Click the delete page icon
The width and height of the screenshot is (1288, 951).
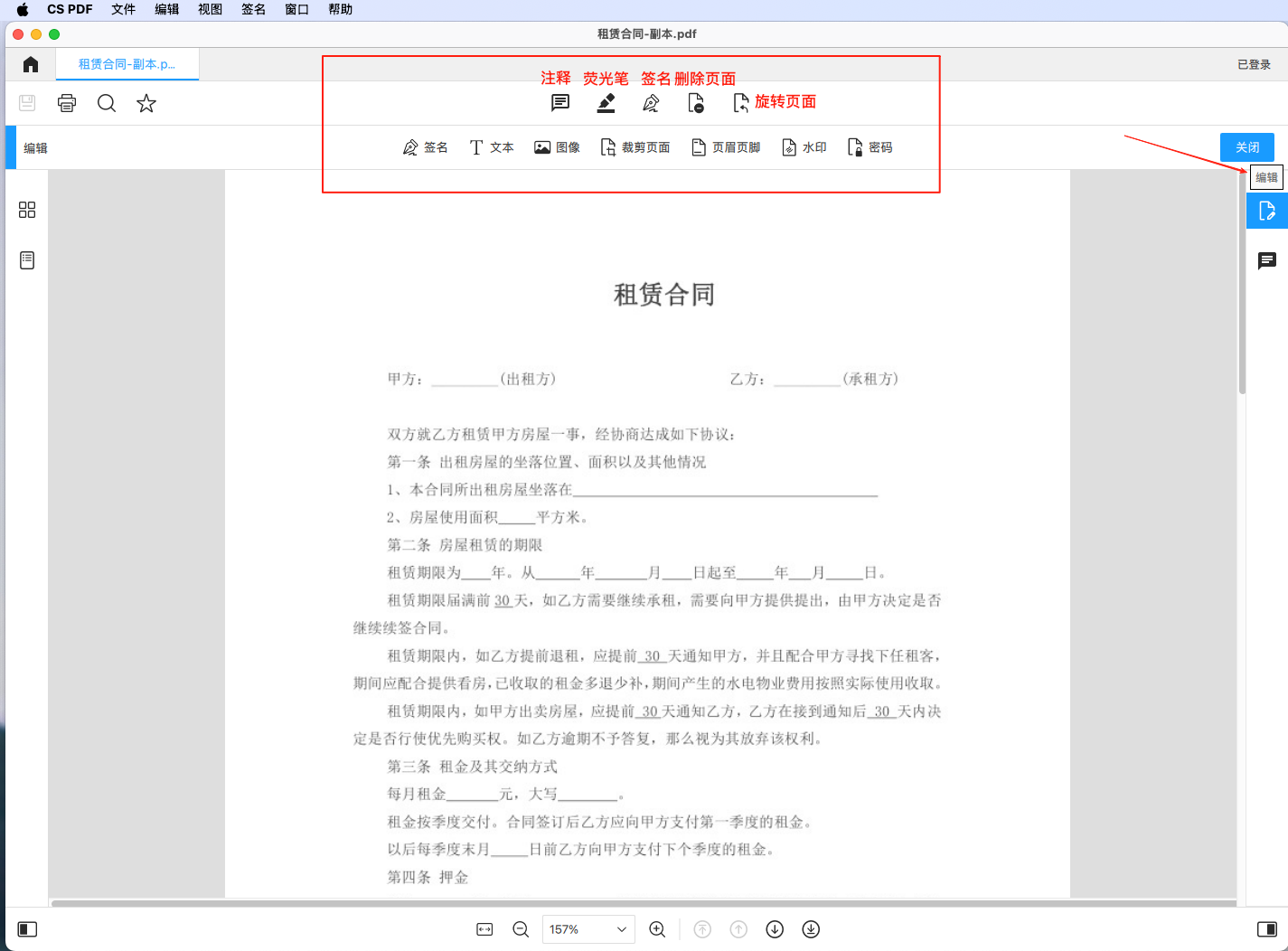696,103
